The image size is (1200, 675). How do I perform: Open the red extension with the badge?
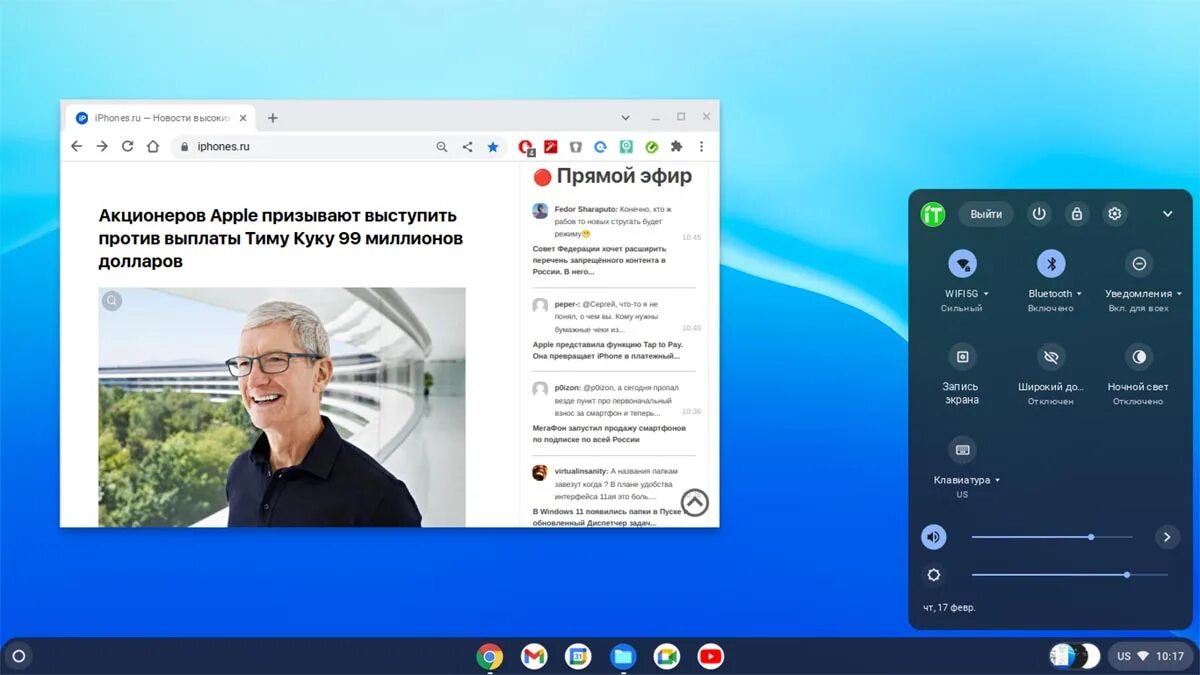tap(526, 147)
